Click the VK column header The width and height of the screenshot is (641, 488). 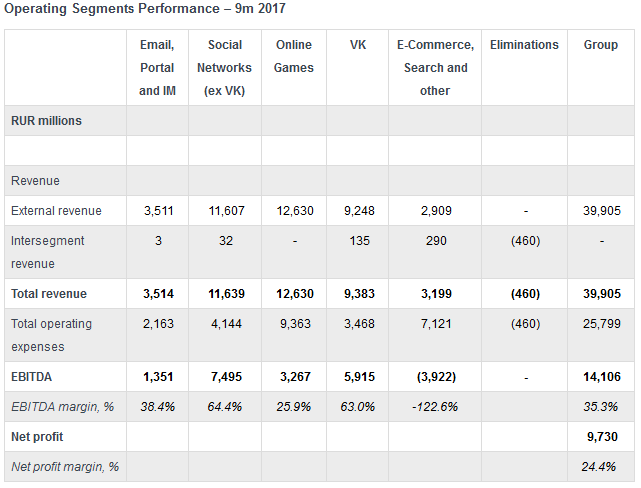pyautogui.click(x=358, y=45)
